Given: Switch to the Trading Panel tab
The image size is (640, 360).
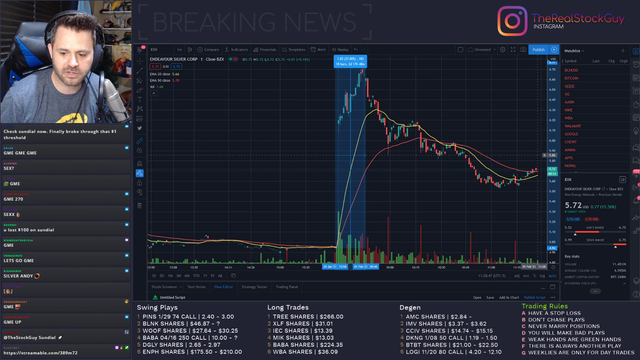Looking at the screenshot, I should 287,287.
